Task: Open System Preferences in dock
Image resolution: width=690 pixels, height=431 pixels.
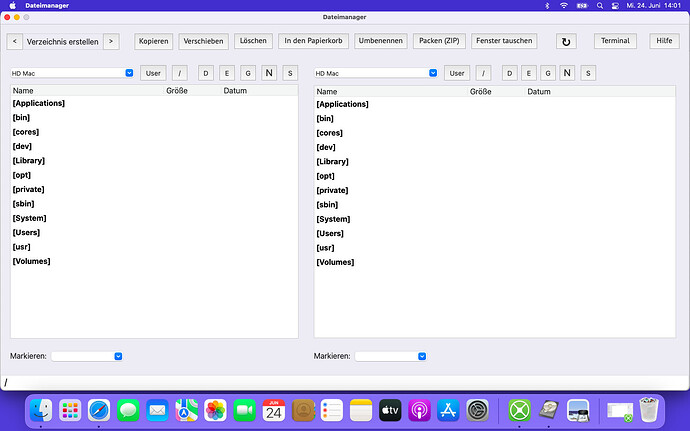Action: [477, 410]
